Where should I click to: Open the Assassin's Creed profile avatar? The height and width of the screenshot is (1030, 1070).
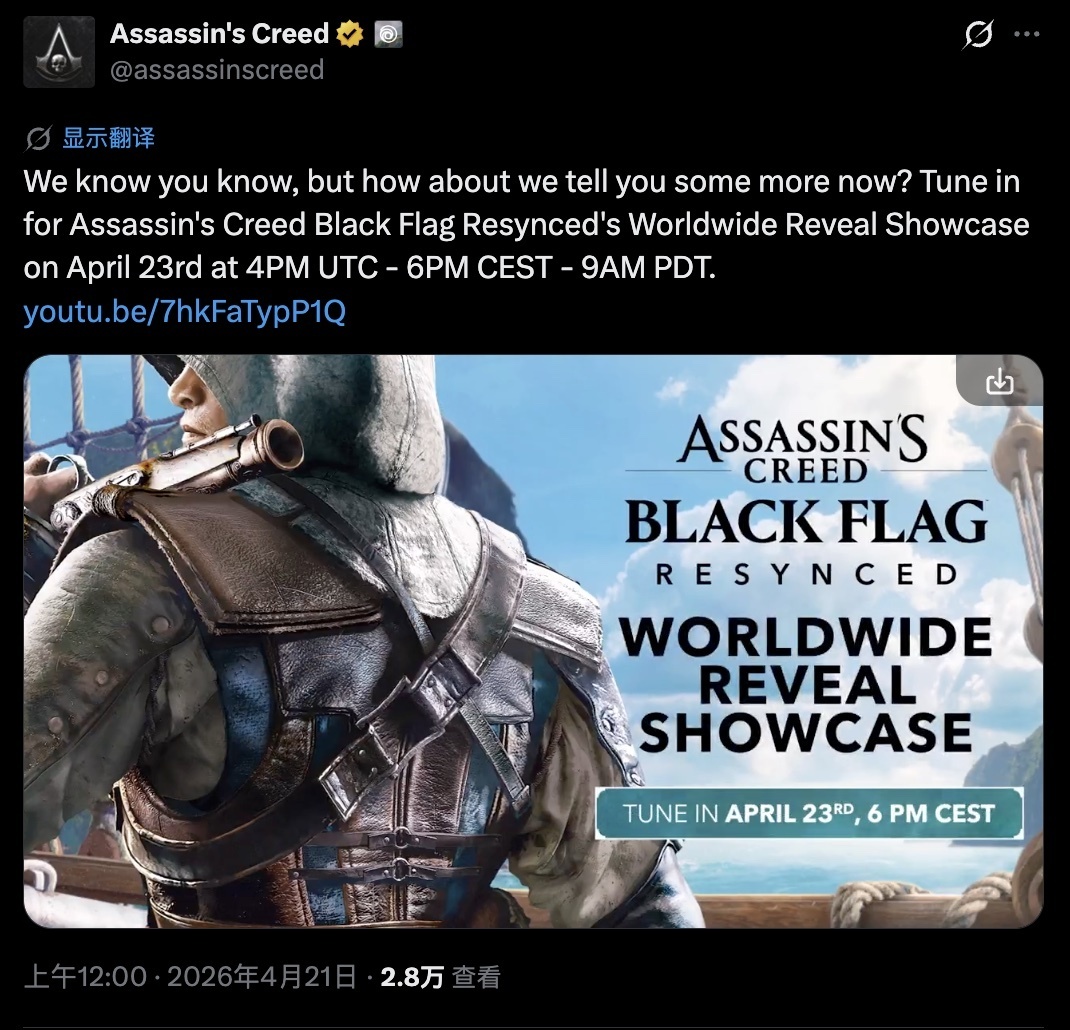[59, 52]
